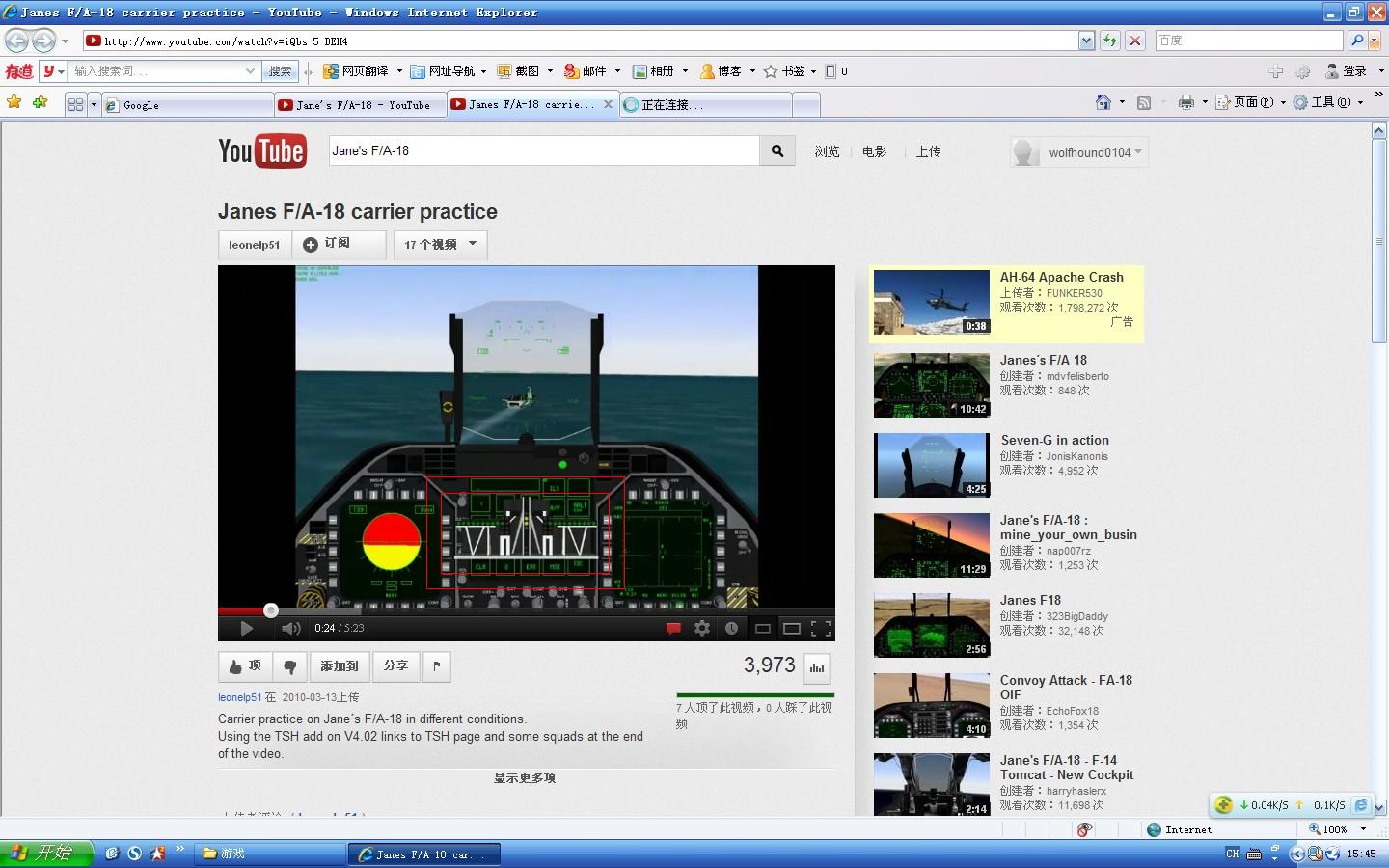This screenshot has width=1389, height=868.
Task: Click the Favorites star icon
Action: [x=14, y=102]
